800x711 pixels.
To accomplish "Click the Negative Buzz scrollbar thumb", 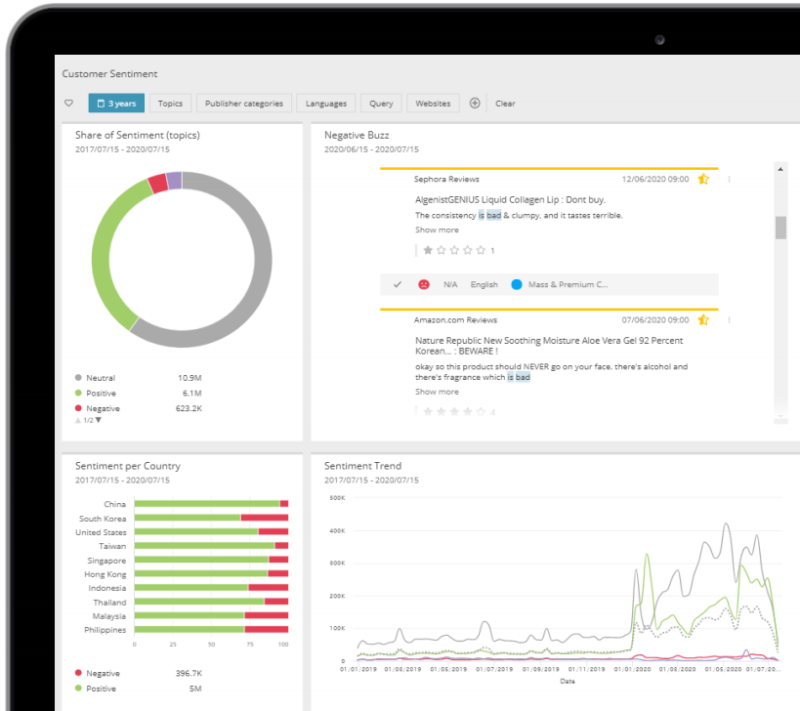I will pos(781,227).
